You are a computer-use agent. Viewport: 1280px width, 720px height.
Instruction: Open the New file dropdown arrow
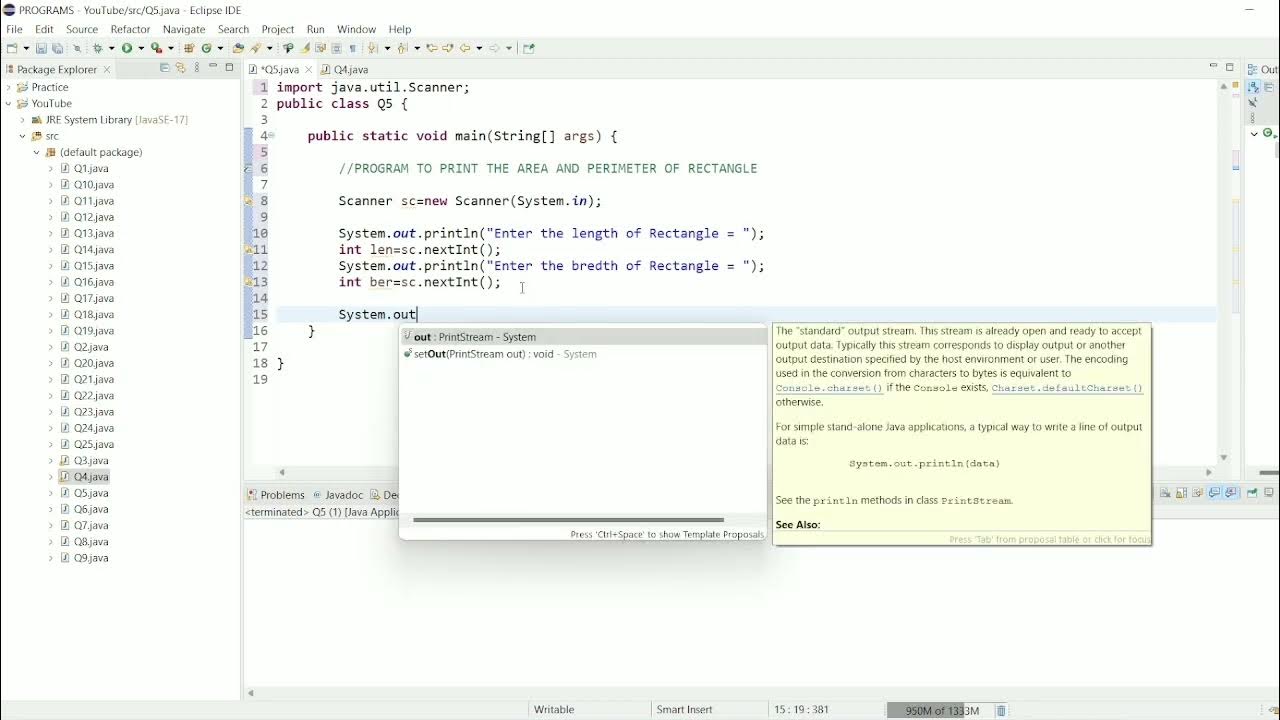point(26,48)
